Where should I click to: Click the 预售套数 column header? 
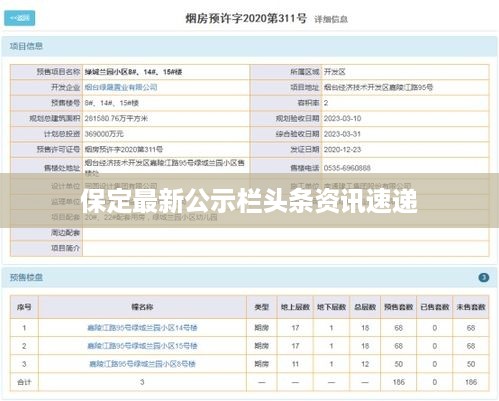coord(399,307)
